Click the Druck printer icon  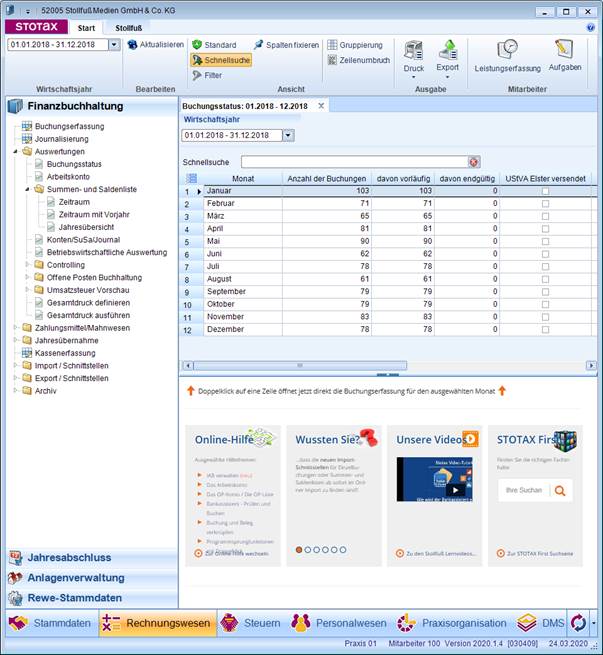pyautogui.click(x=413, y=51)
